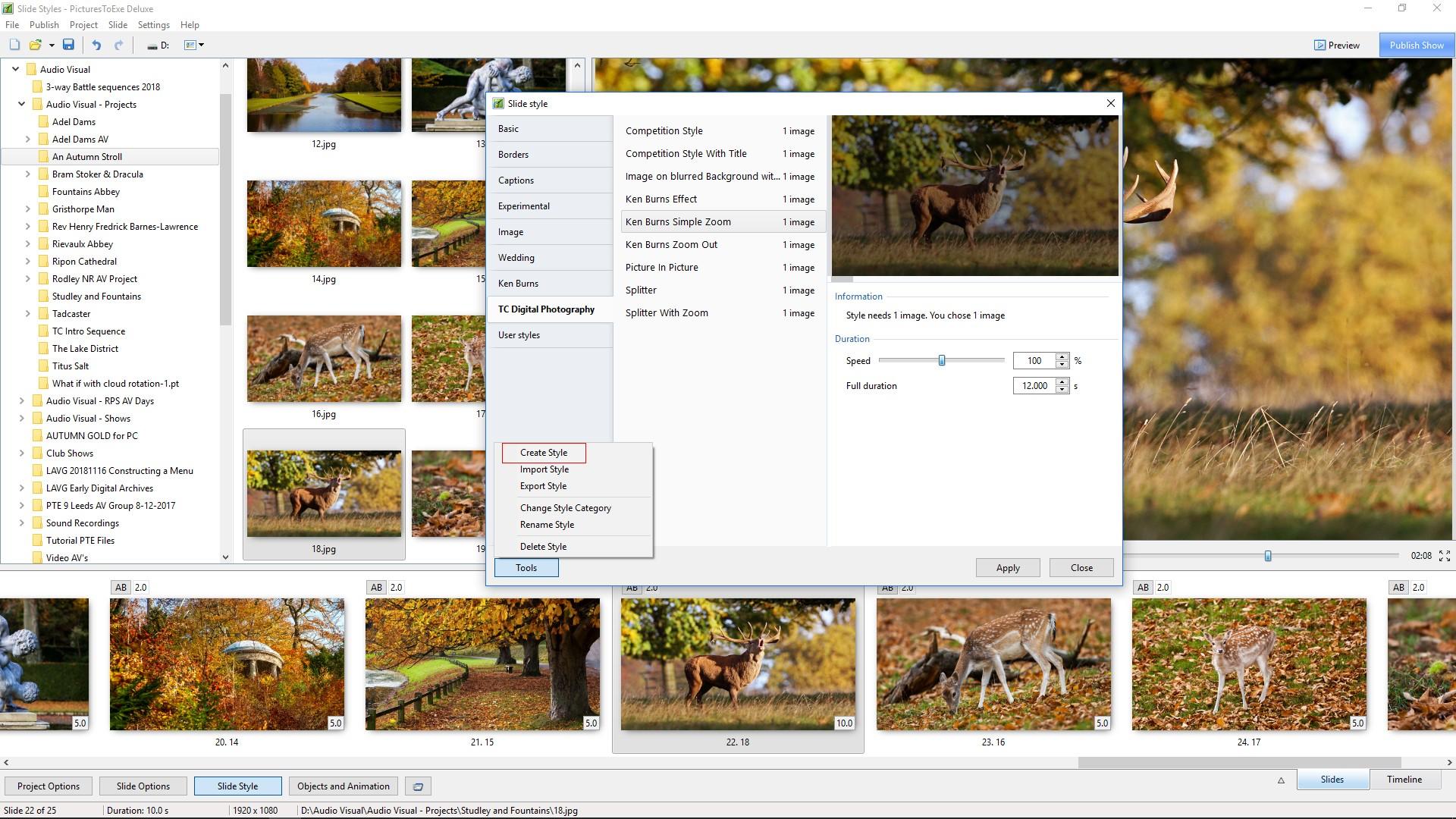Viewport: 1456px width, 819px height.
Task: Collapse the Audio Visual - Projects folder
Action: (x=22, y=105)
